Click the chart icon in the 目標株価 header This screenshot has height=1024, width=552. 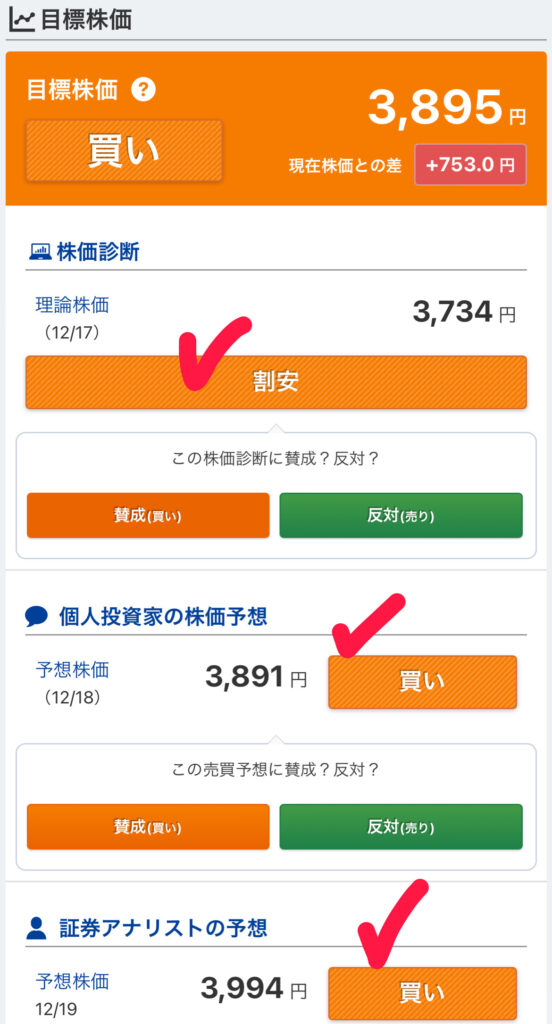pyautogui.click(x=22, y=20)
